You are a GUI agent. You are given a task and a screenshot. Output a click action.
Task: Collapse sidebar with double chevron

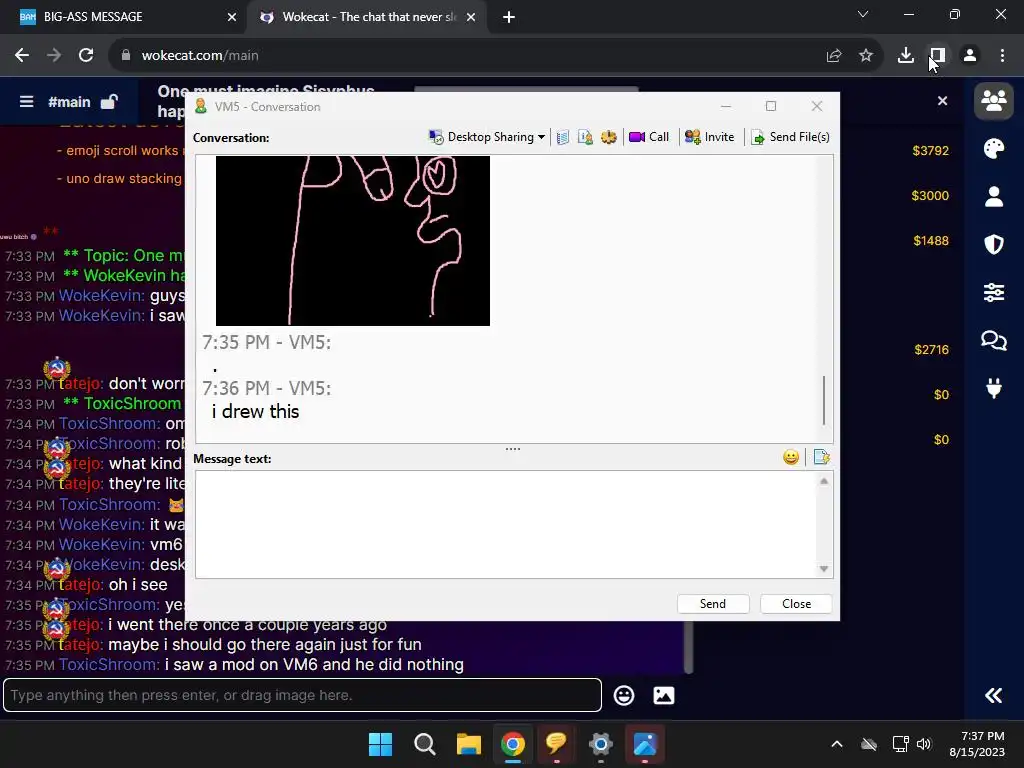(x=993, y=696)
